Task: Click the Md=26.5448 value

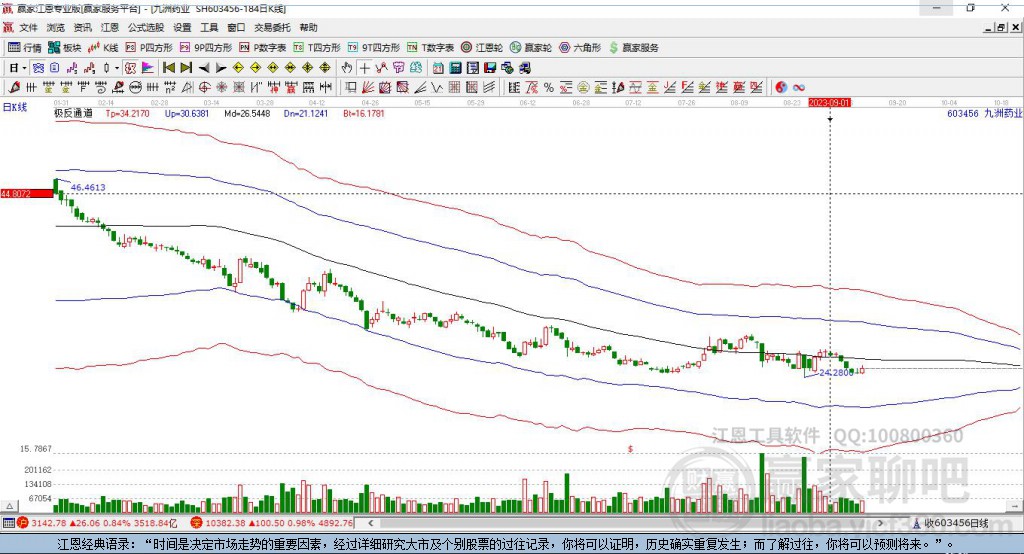Action: coord(247,114)
